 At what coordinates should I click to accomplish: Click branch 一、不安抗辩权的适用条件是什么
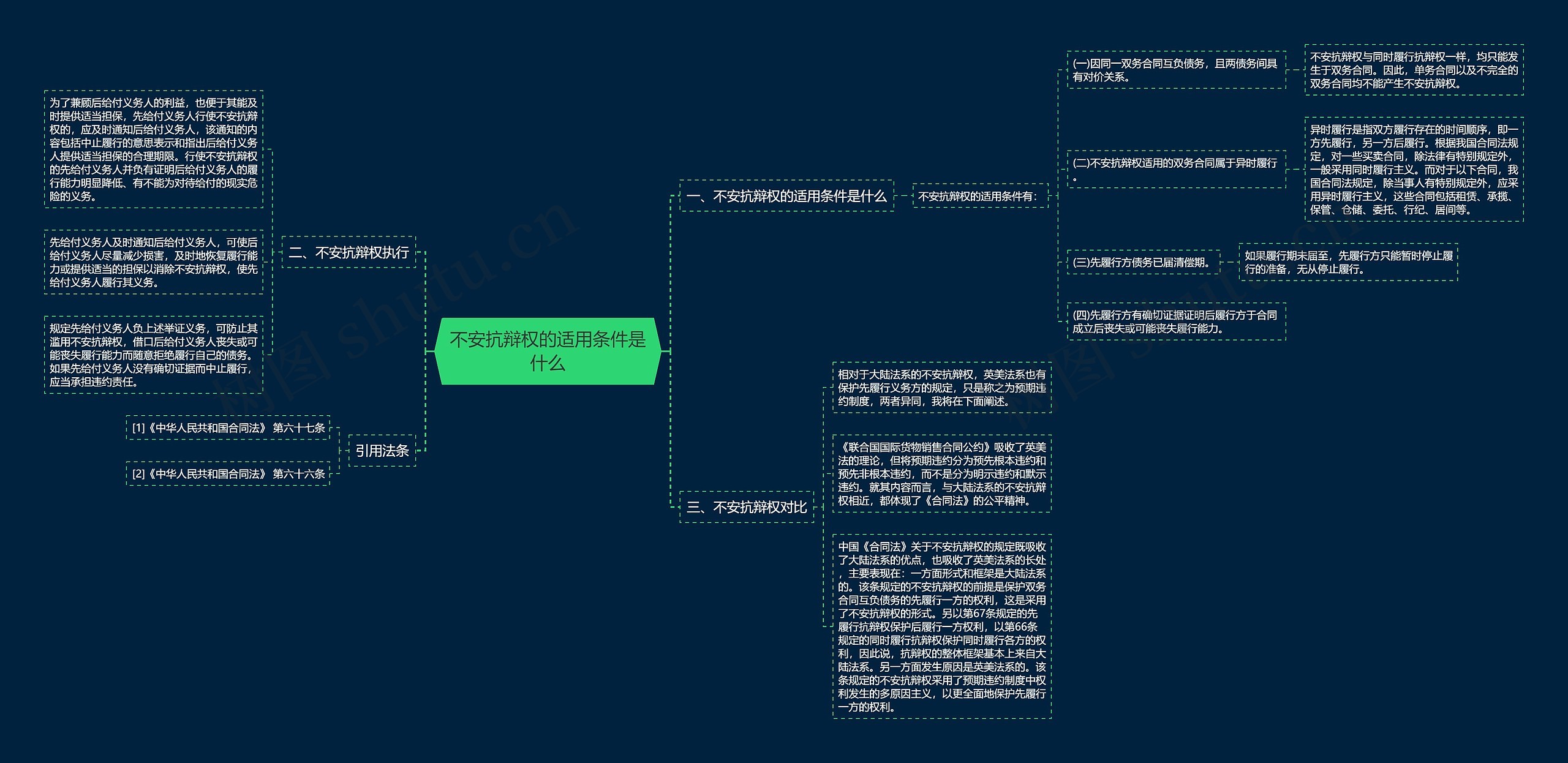point(786,196)
